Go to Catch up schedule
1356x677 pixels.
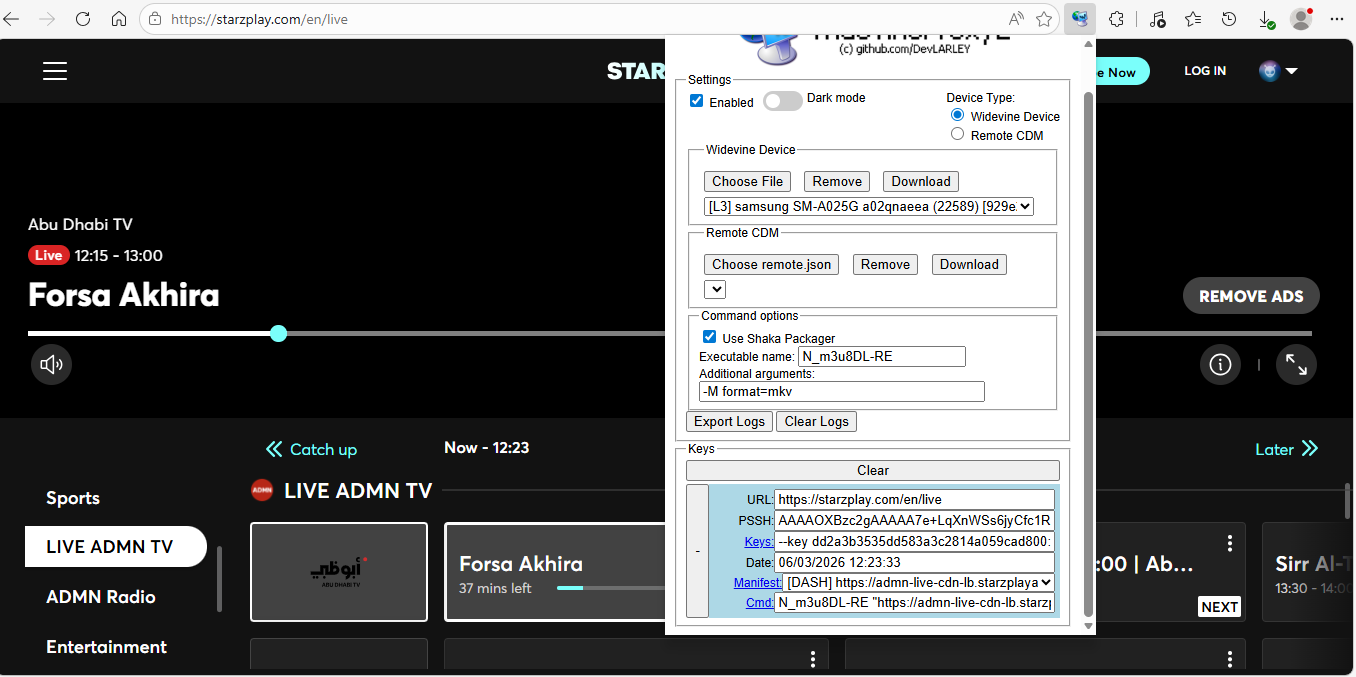coord(311,449)
